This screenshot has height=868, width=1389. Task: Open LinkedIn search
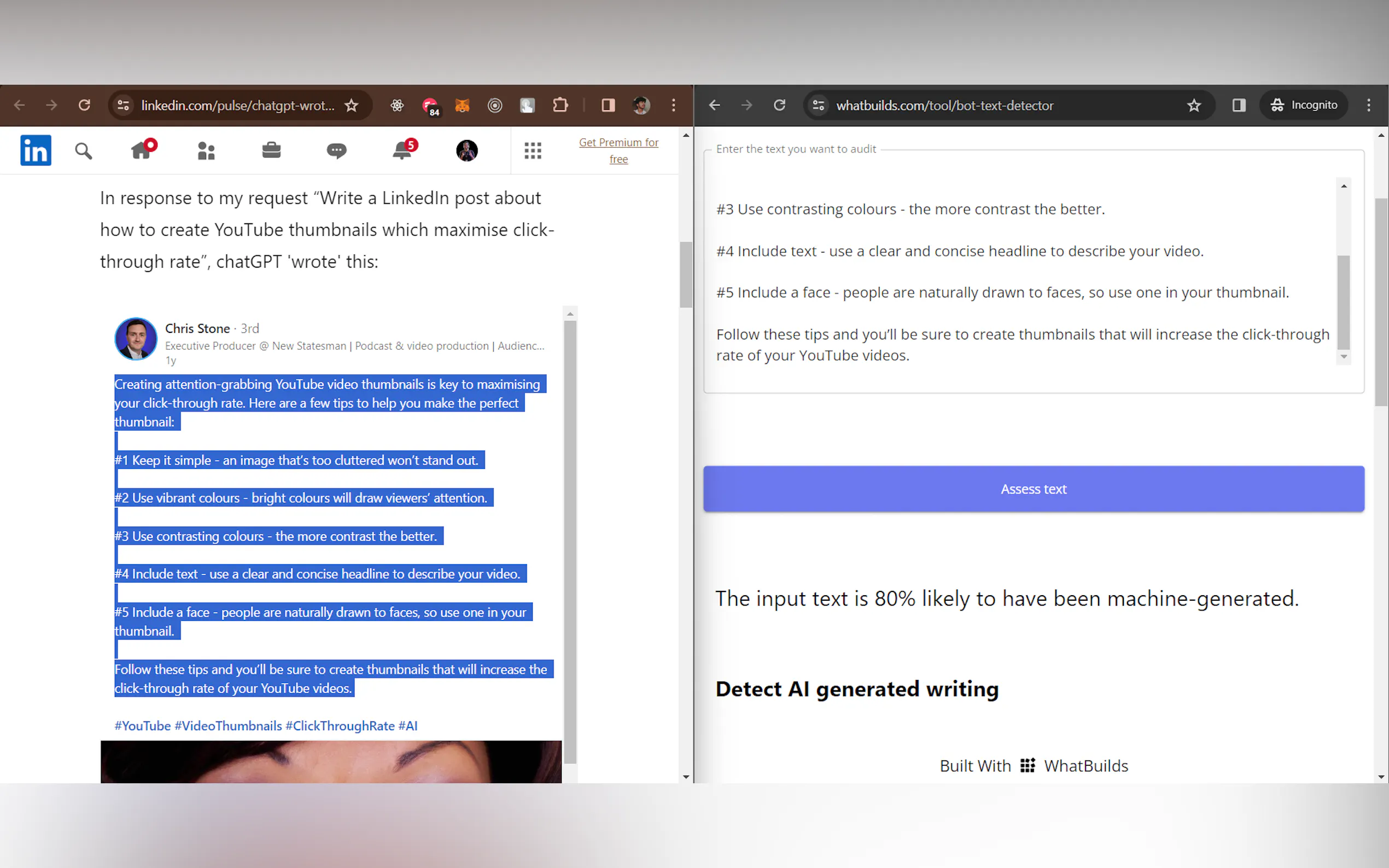pyautogui.click(x=83, y=150)
